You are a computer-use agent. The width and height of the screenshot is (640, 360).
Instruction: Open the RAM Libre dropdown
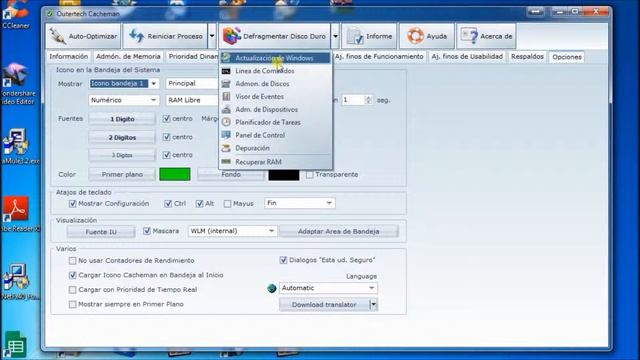192,100
